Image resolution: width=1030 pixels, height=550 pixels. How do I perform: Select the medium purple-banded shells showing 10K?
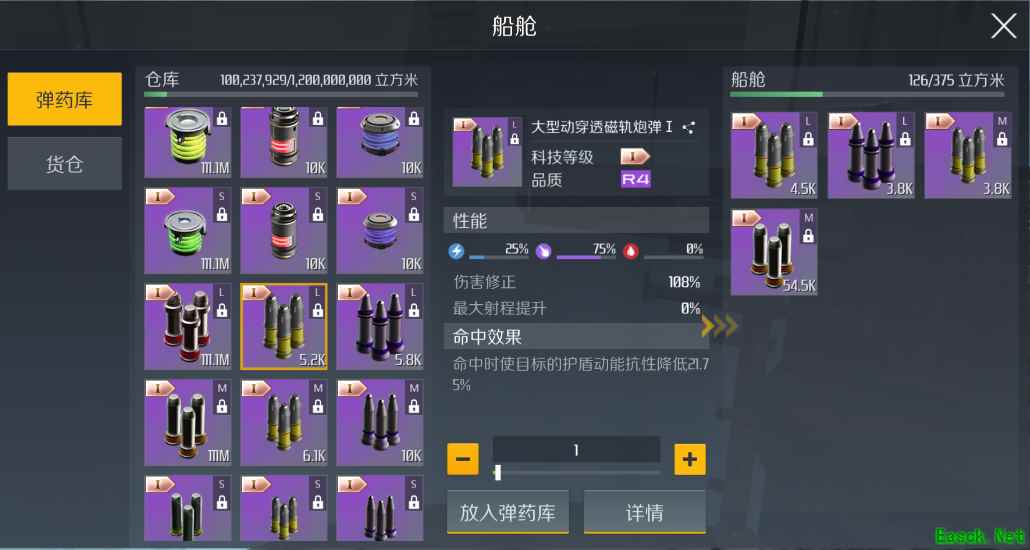tap(380, 423)
